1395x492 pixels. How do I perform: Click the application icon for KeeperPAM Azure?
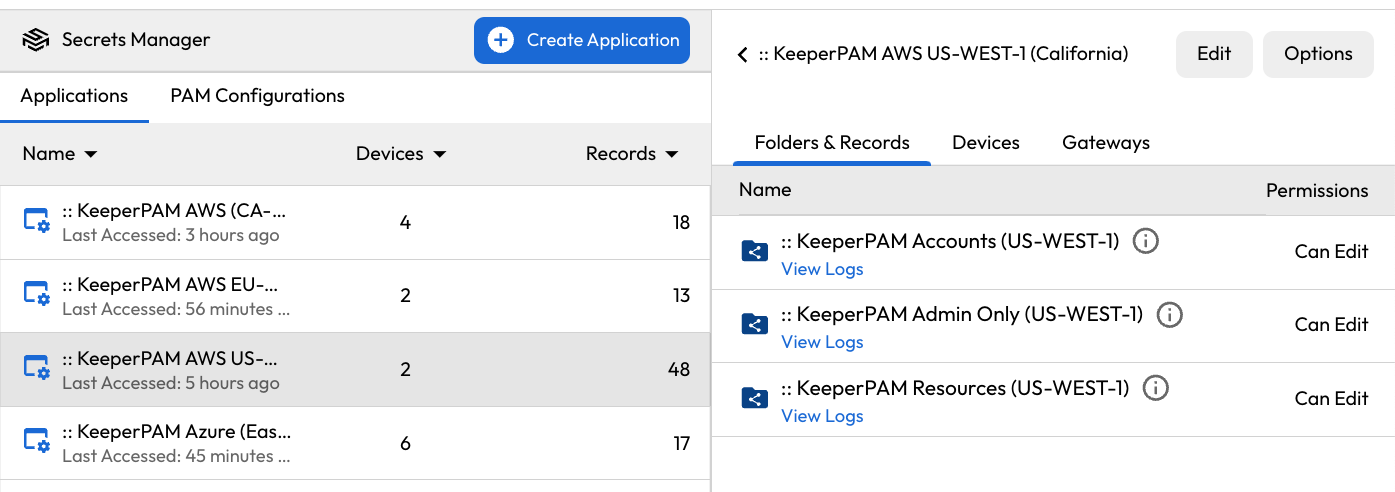coord(37,441)
